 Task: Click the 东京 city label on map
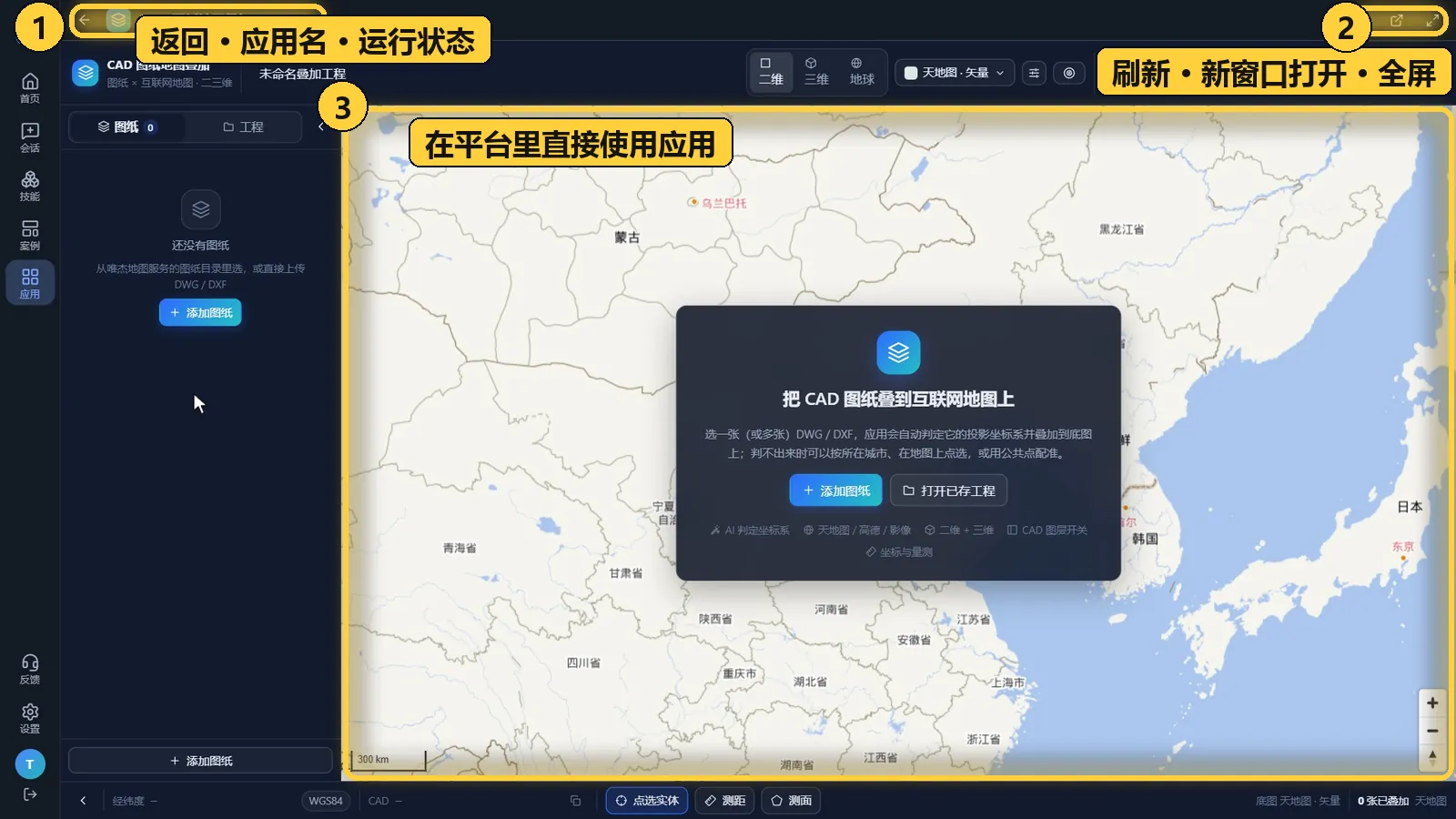[1403, 547]
